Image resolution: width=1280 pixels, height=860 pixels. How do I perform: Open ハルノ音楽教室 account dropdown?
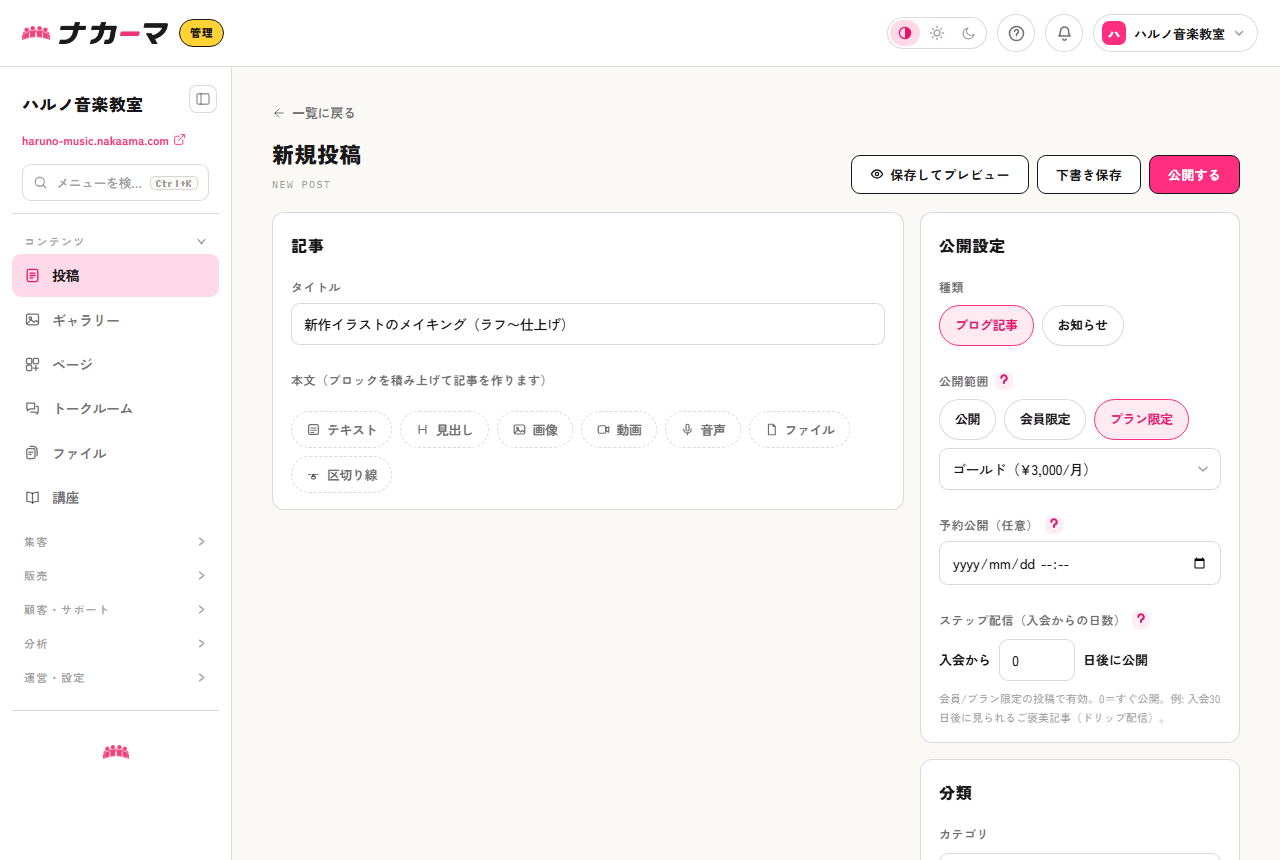point(1175,33)
